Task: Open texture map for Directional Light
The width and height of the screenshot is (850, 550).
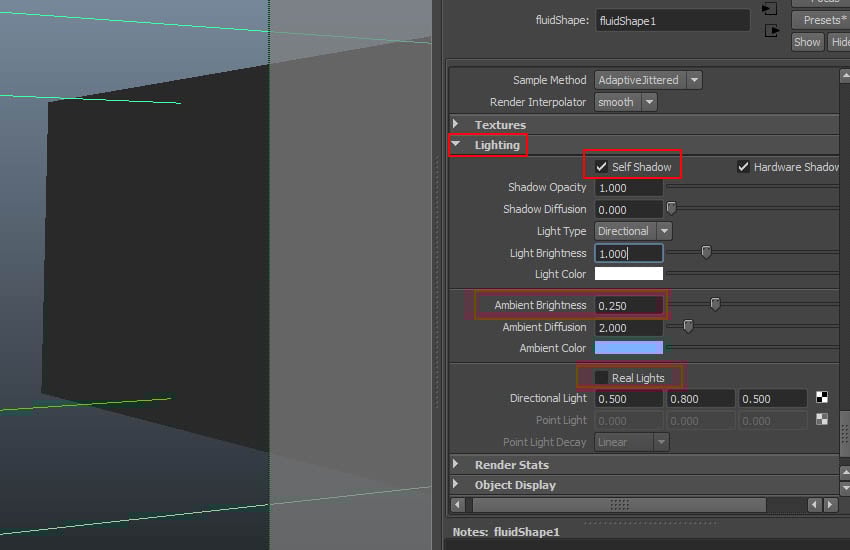Action: pos(822,398)
